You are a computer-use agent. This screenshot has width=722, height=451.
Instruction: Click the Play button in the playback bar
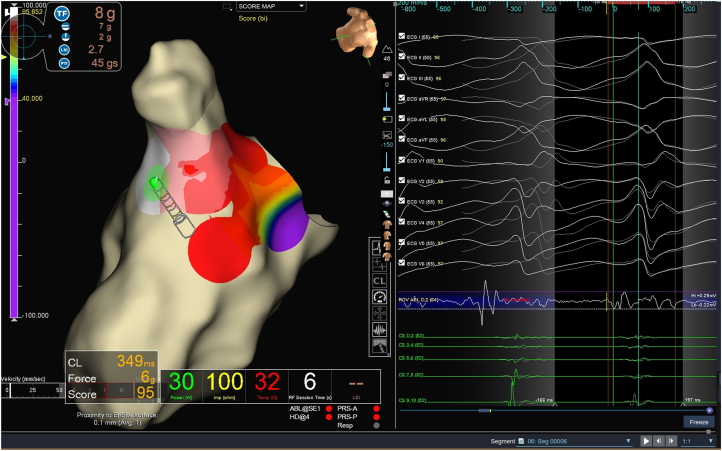(646, 441)
